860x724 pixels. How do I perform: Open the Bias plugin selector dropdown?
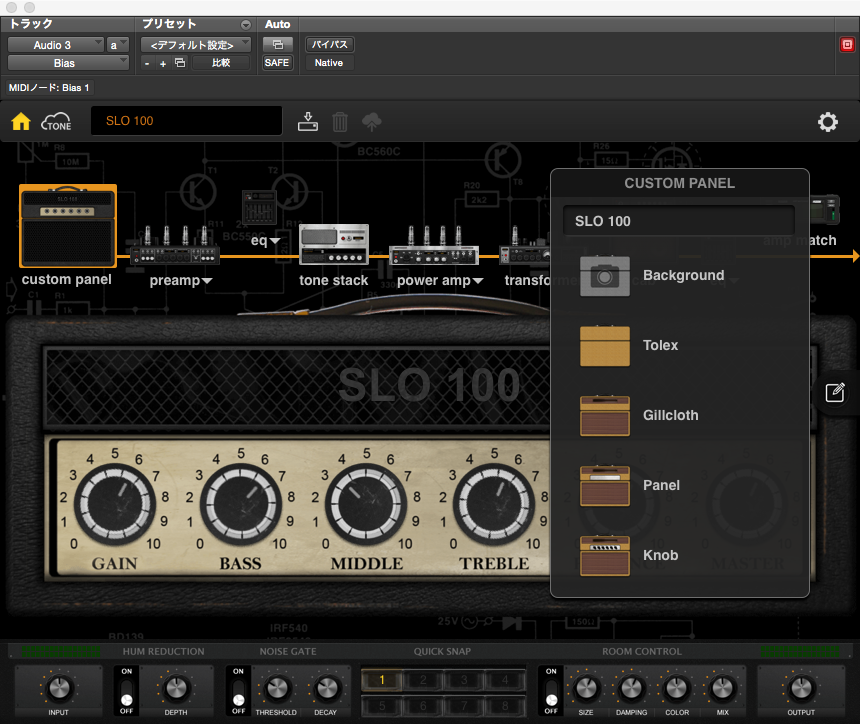pos(69,63)
